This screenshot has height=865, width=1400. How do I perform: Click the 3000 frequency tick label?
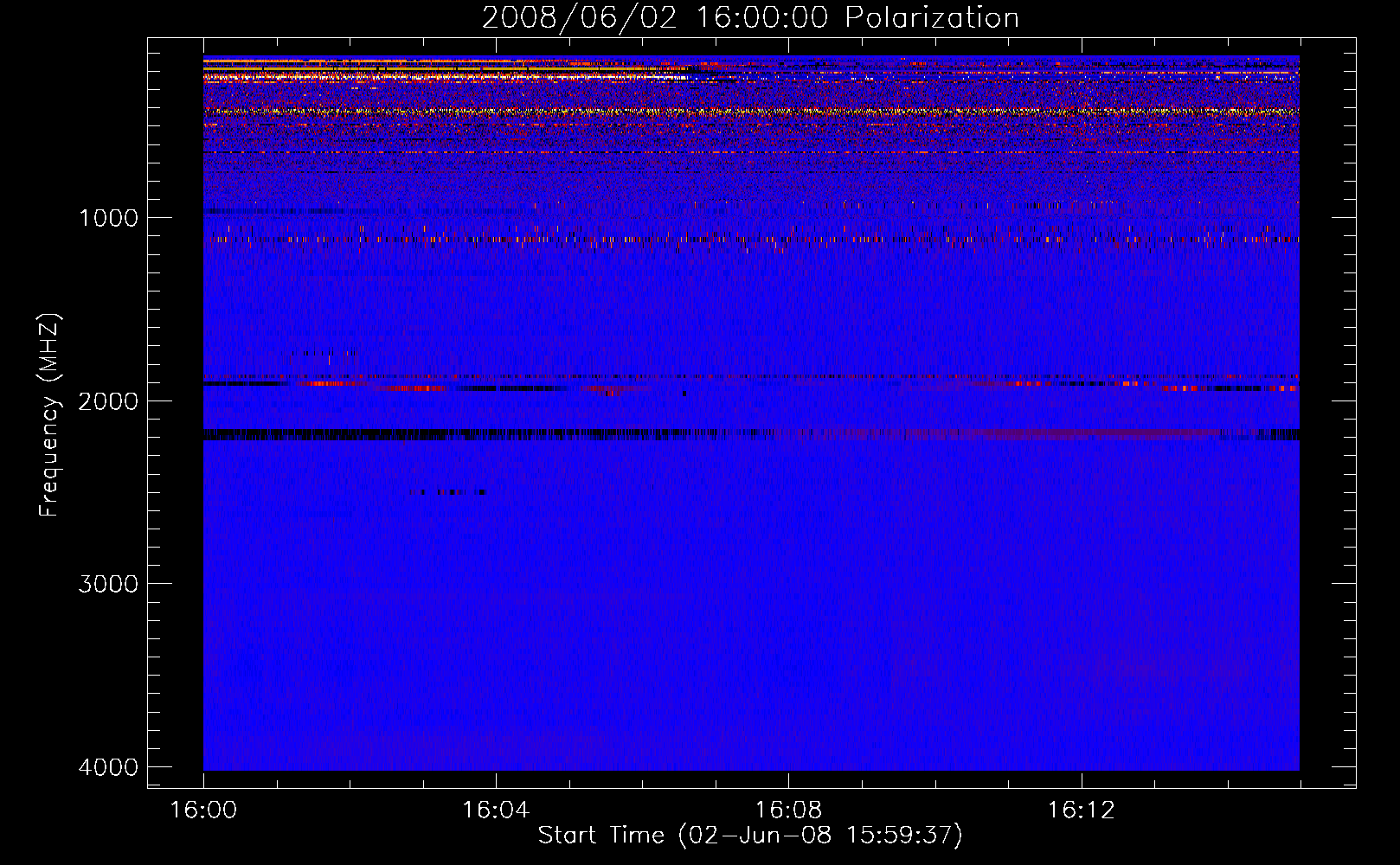pos(108,584)
